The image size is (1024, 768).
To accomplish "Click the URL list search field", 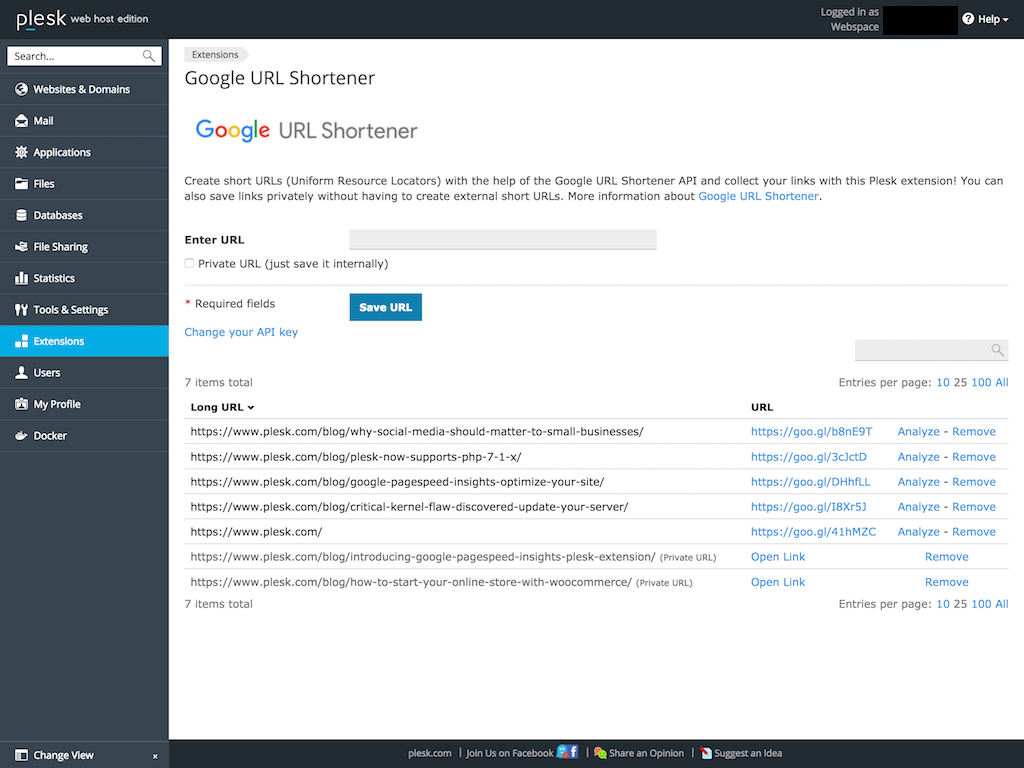I will (x=931, y=350).
